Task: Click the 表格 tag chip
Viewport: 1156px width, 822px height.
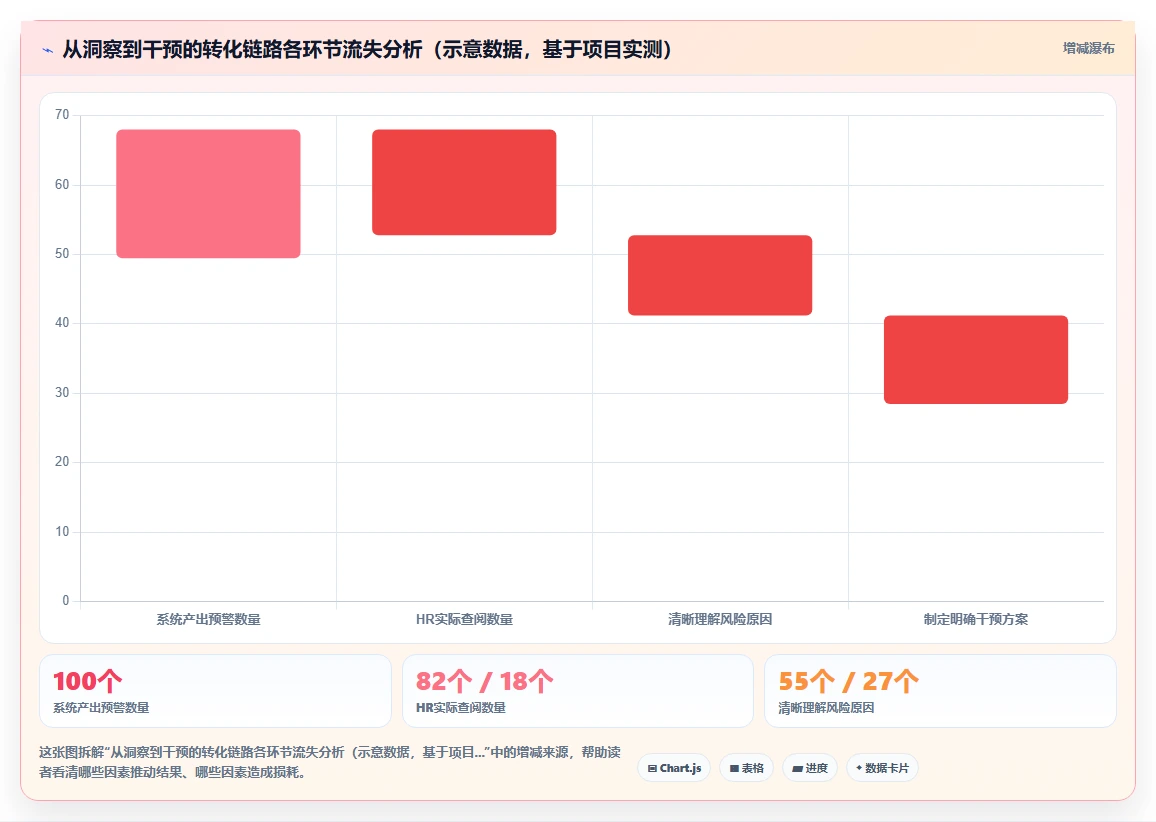Action: [x=746, y=768]
